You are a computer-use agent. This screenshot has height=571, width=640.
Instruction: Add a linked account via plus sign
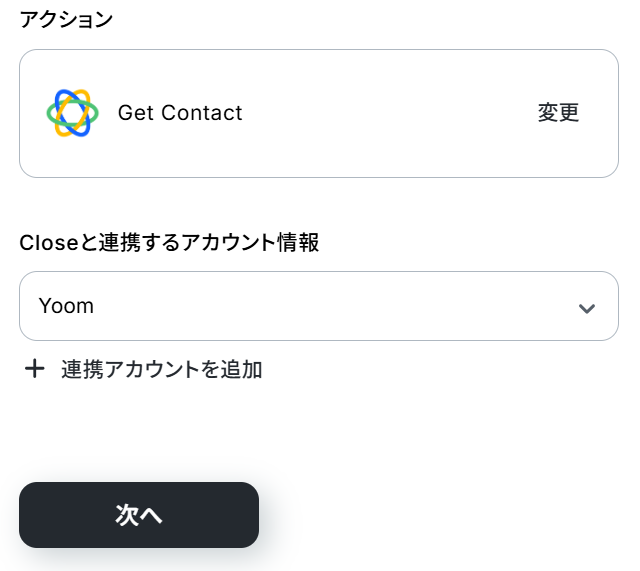pyautogui.click(x=35, y=369)
